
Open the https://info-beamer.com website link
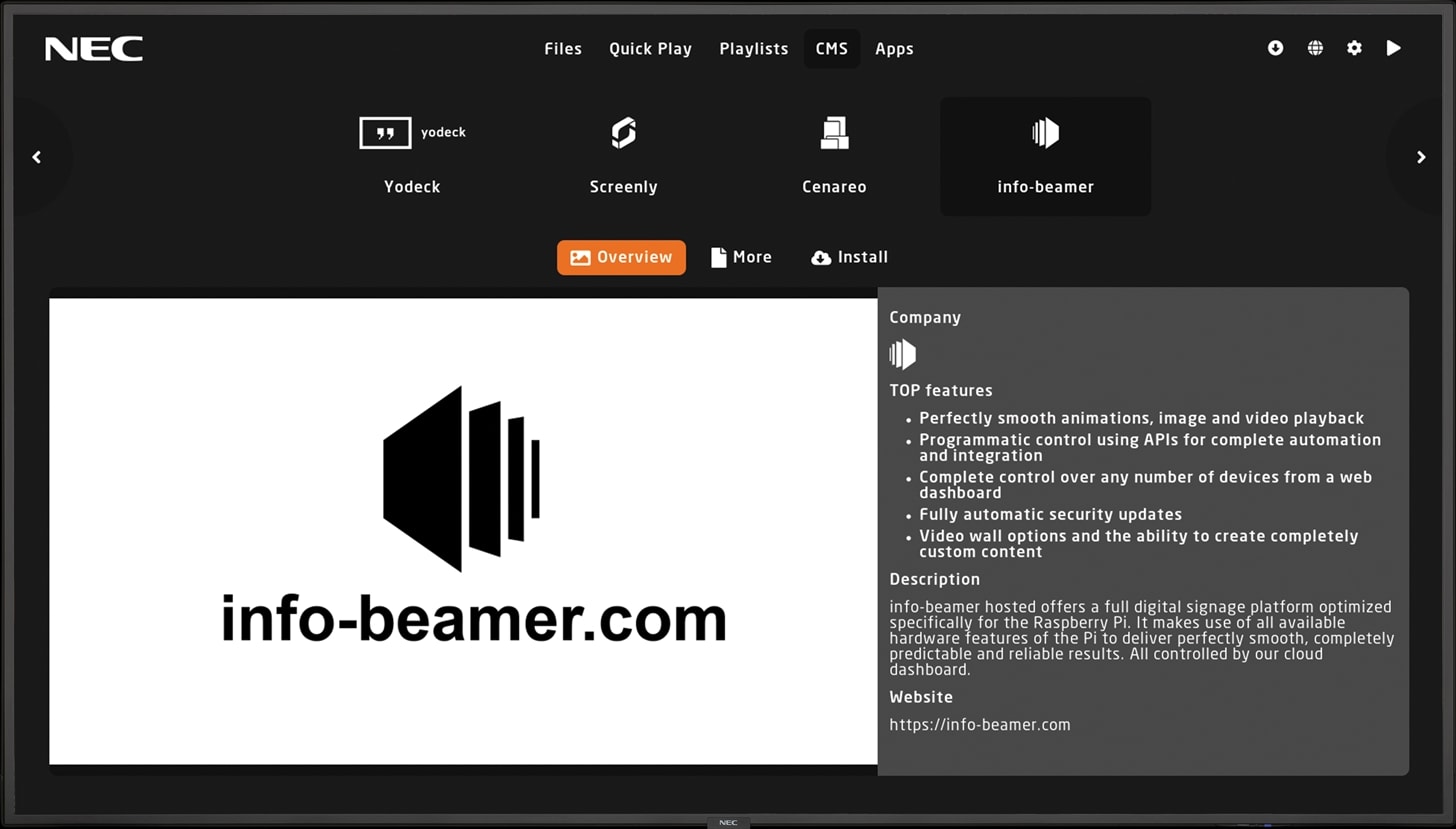(979, 725)
